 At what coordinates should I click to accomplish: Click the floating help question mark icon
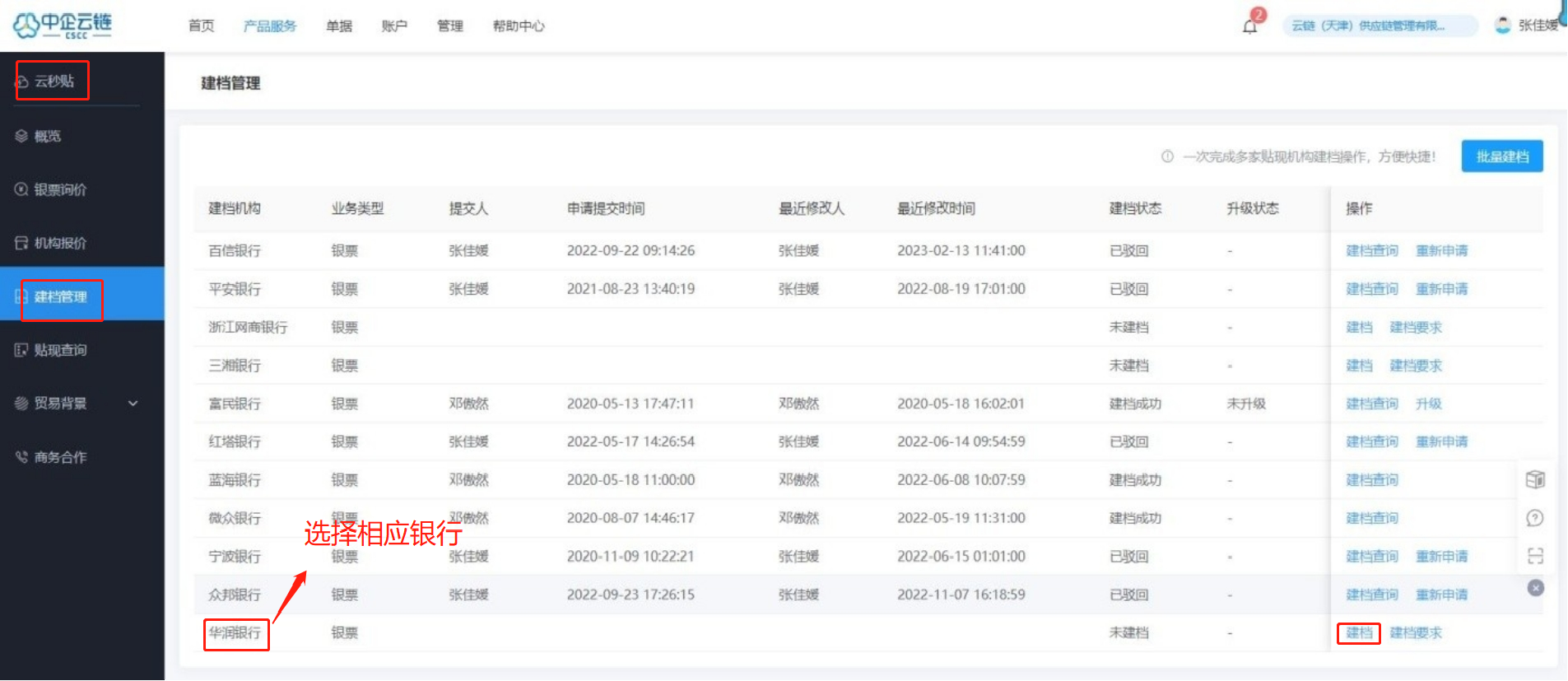(x=1535, y=518)
